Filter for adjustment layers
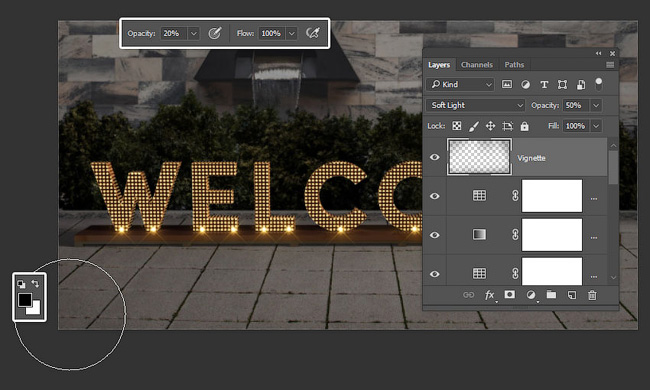The width and height of the screenshot is (650, 390). [525, 85]
